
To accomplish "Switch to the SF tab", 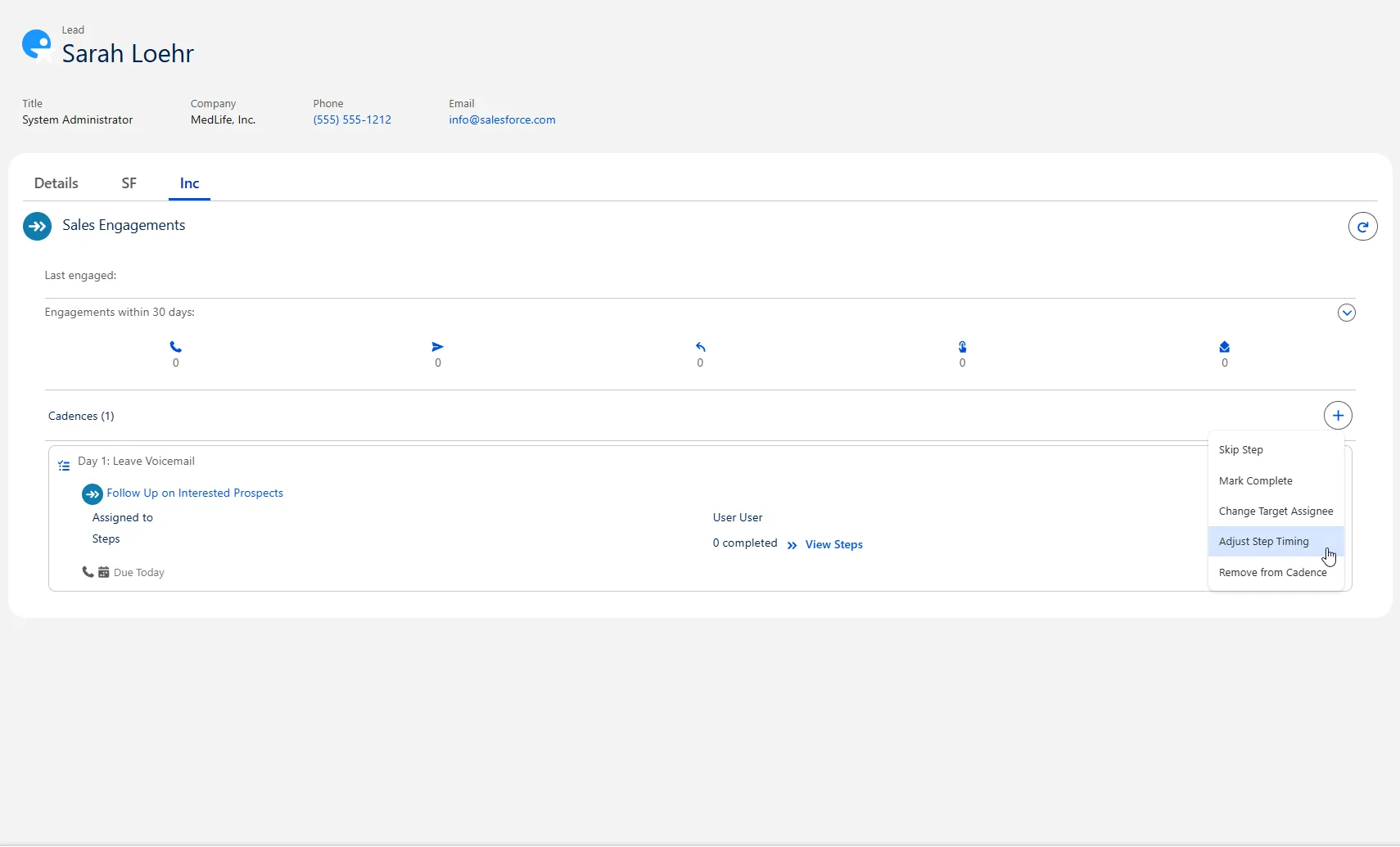I will 129,183.
